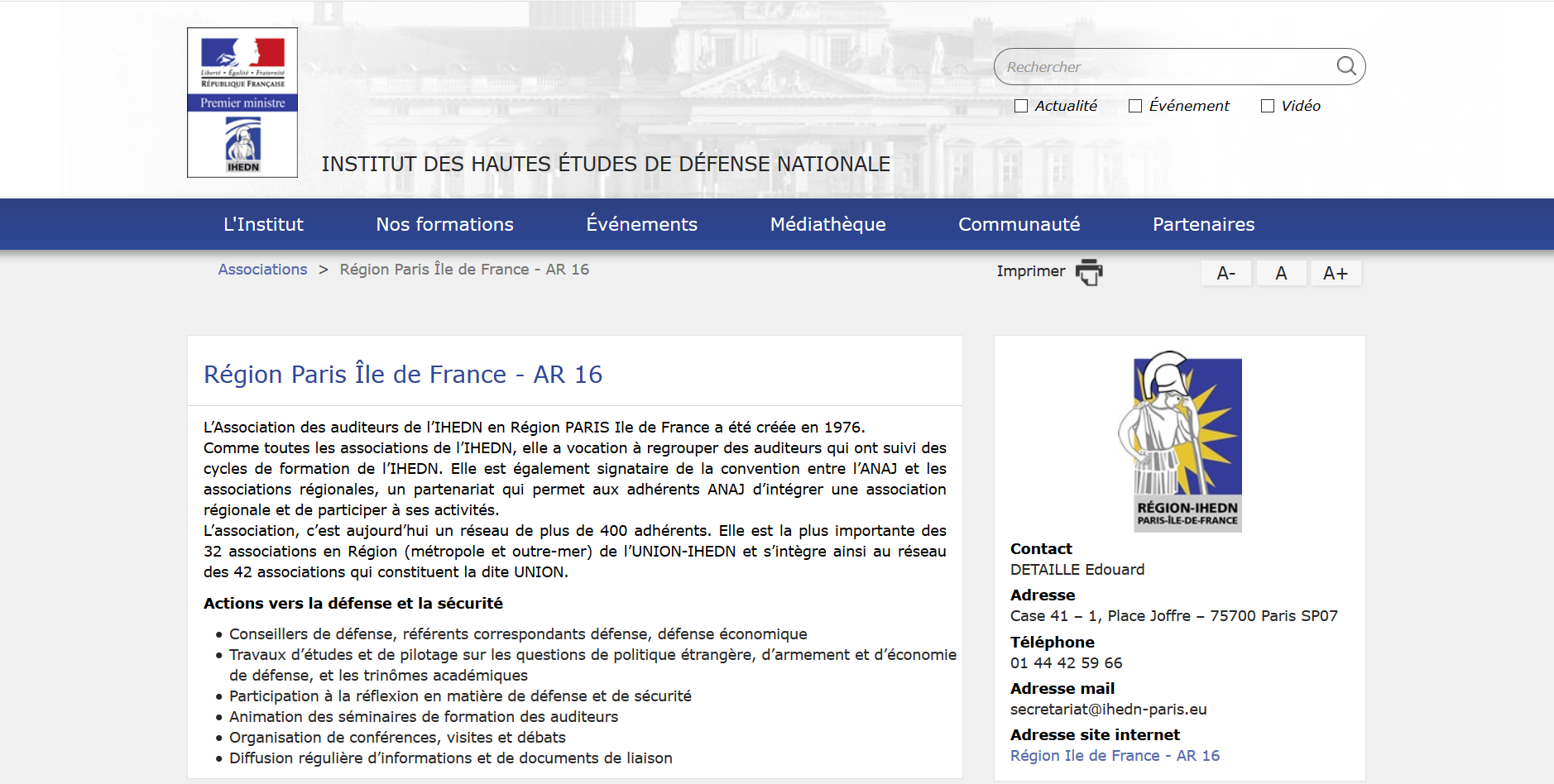1554x784 pixels.
Task: Click the search magnifier icon
Action: 1345,66
